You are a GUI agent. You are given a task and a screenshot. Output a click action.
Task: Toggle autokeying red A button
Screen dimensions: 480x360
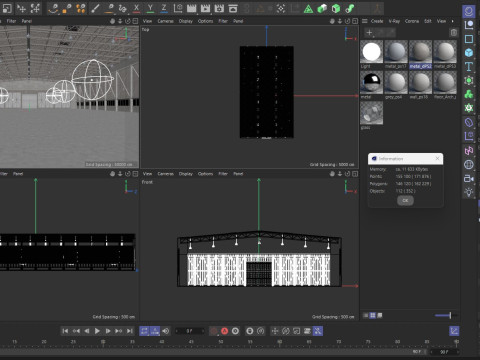225,331
